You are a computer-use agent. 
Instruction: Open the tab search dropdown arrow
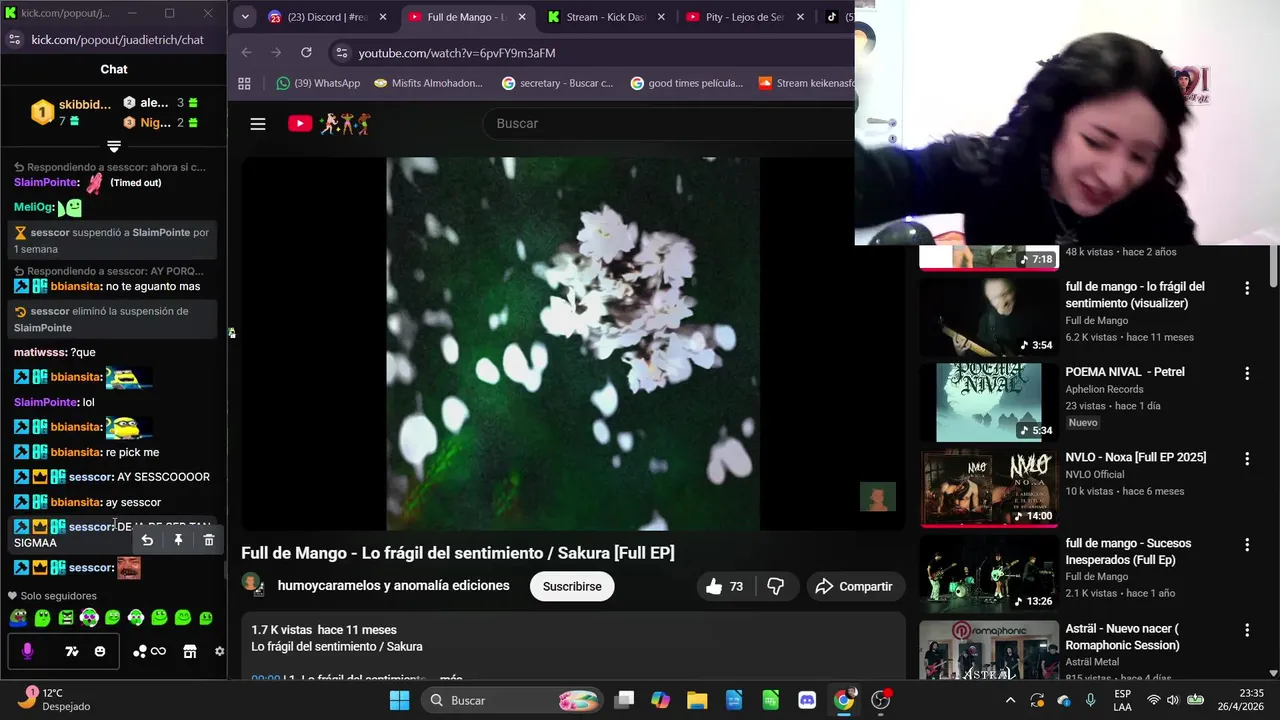point(245,17)
